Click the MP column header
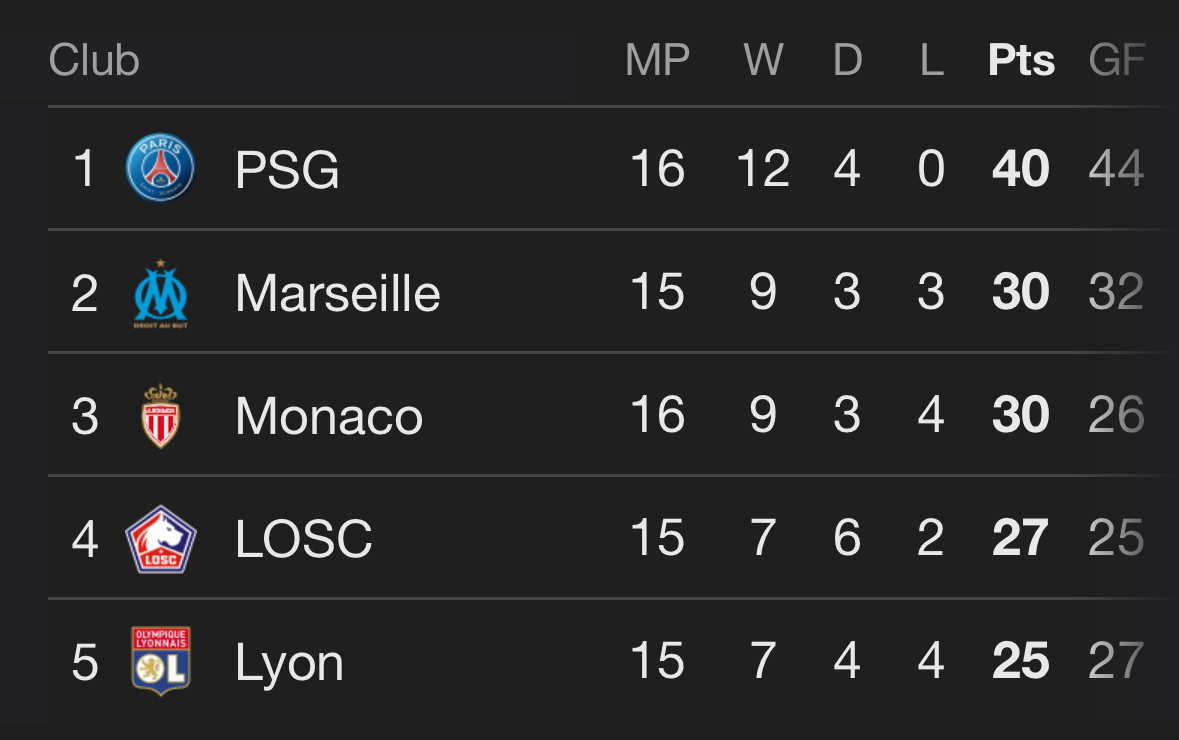Screen dimensions: 1179x740 (657, 60)
